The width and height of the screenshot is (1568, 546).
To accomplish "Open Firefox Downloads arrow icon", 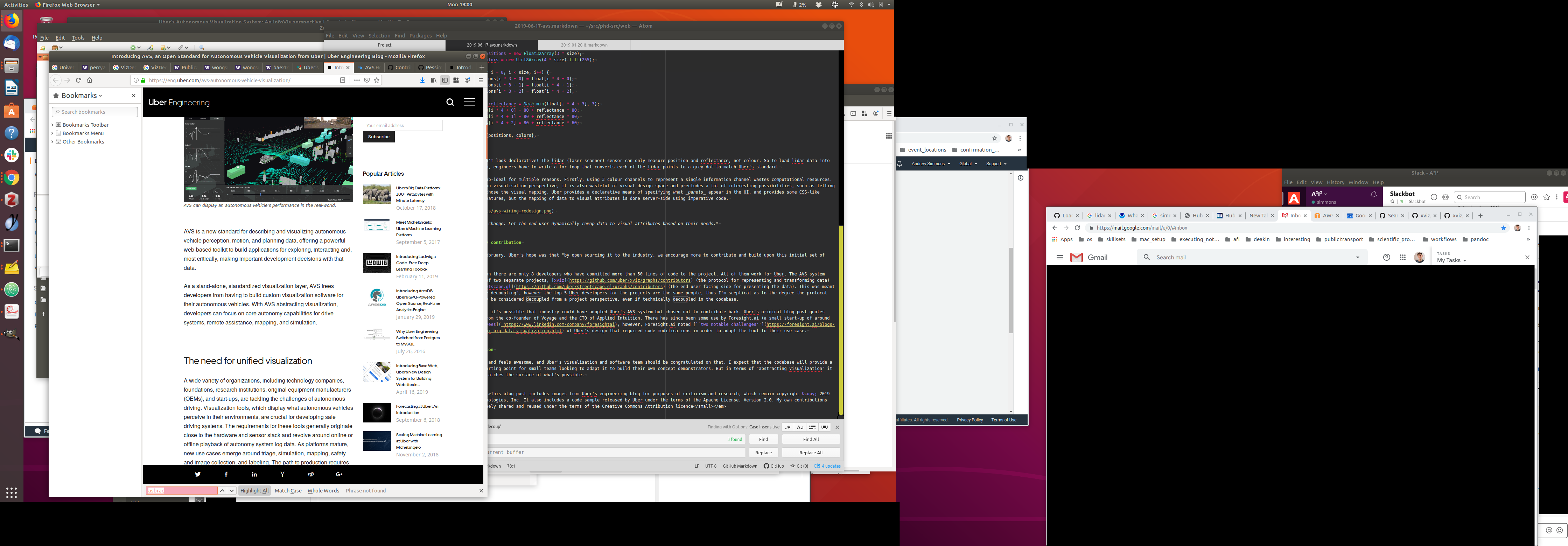I will tap(422, 80).
